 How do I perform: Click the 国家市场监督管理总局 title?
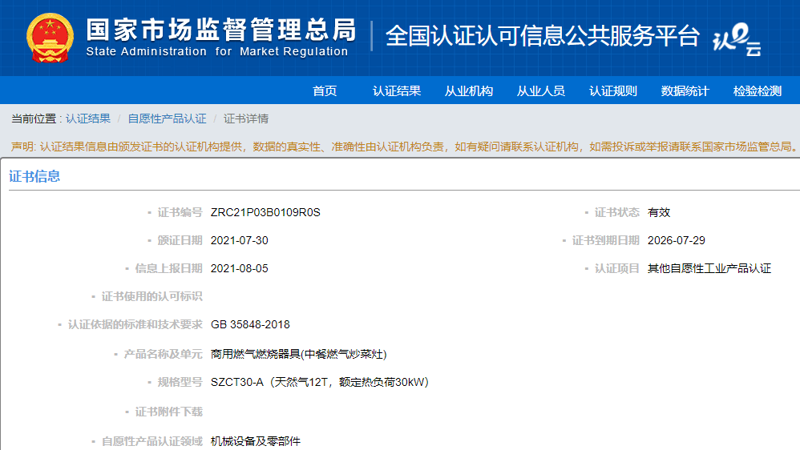[221, 30]
